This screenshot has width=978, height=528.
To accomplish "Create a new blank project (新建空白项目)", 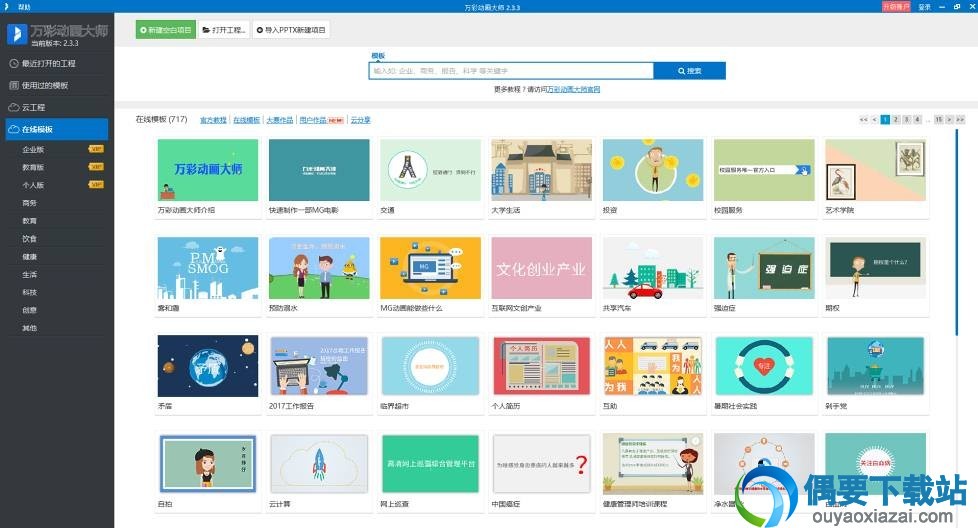I will 165,29.
